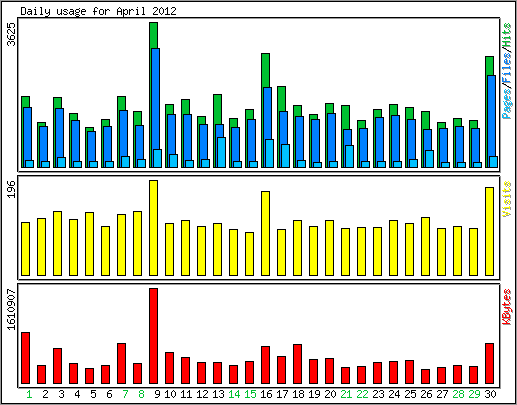The width and height of the screenshot is (517, 405).
Task: Select the yellow visits bar for day 15
Action: (x=249, y=254)
